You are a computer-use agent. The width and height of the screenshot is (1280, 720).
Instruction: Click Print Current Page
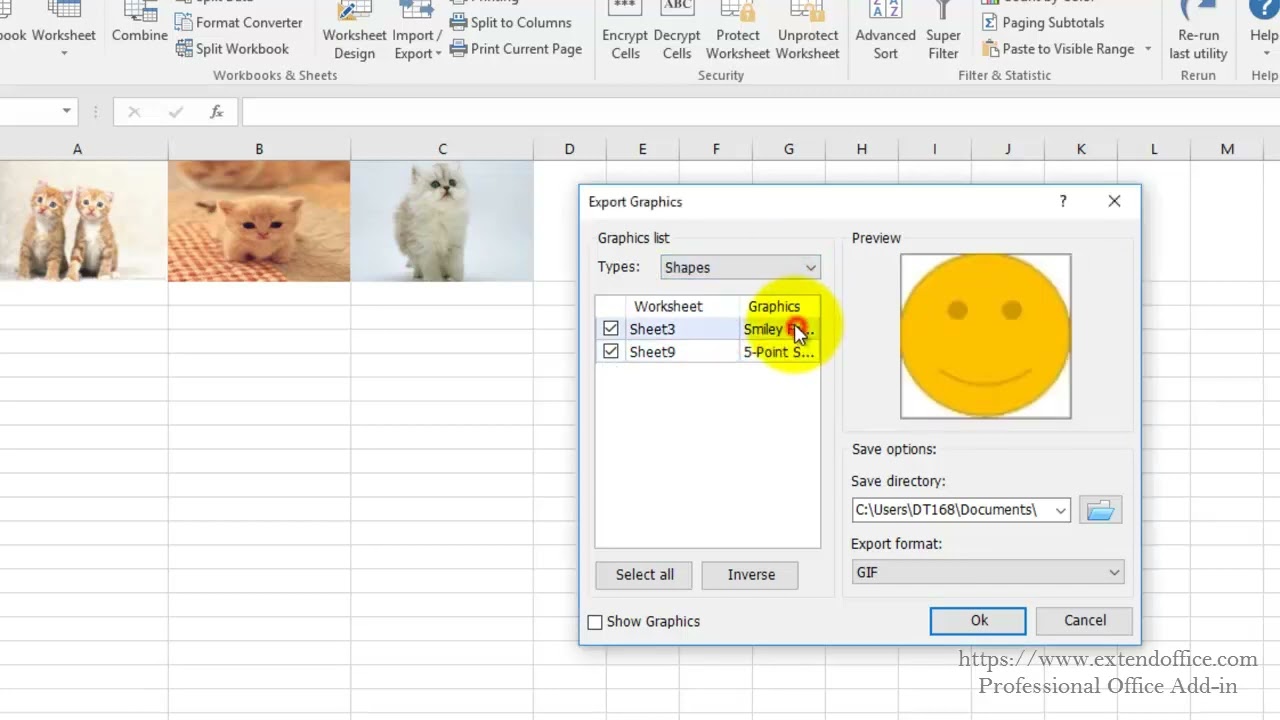[516, 48]
